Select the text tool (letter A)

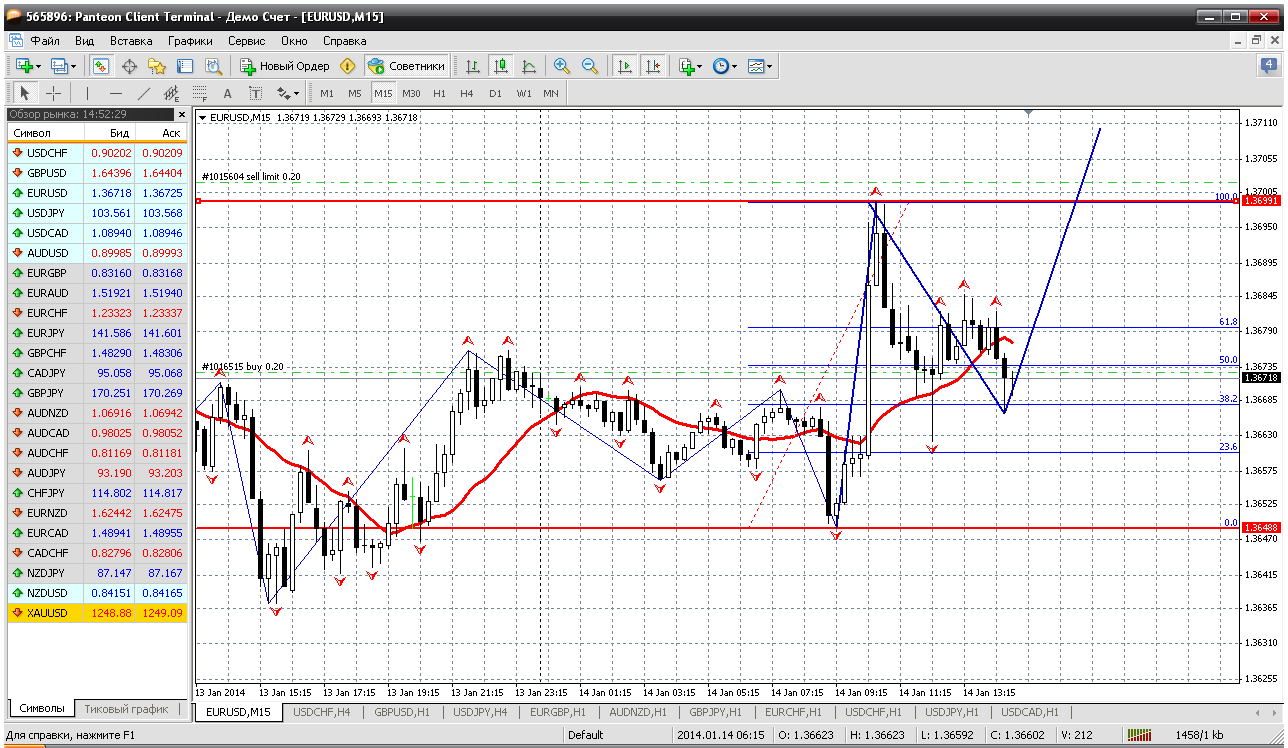tap(227, 93)
